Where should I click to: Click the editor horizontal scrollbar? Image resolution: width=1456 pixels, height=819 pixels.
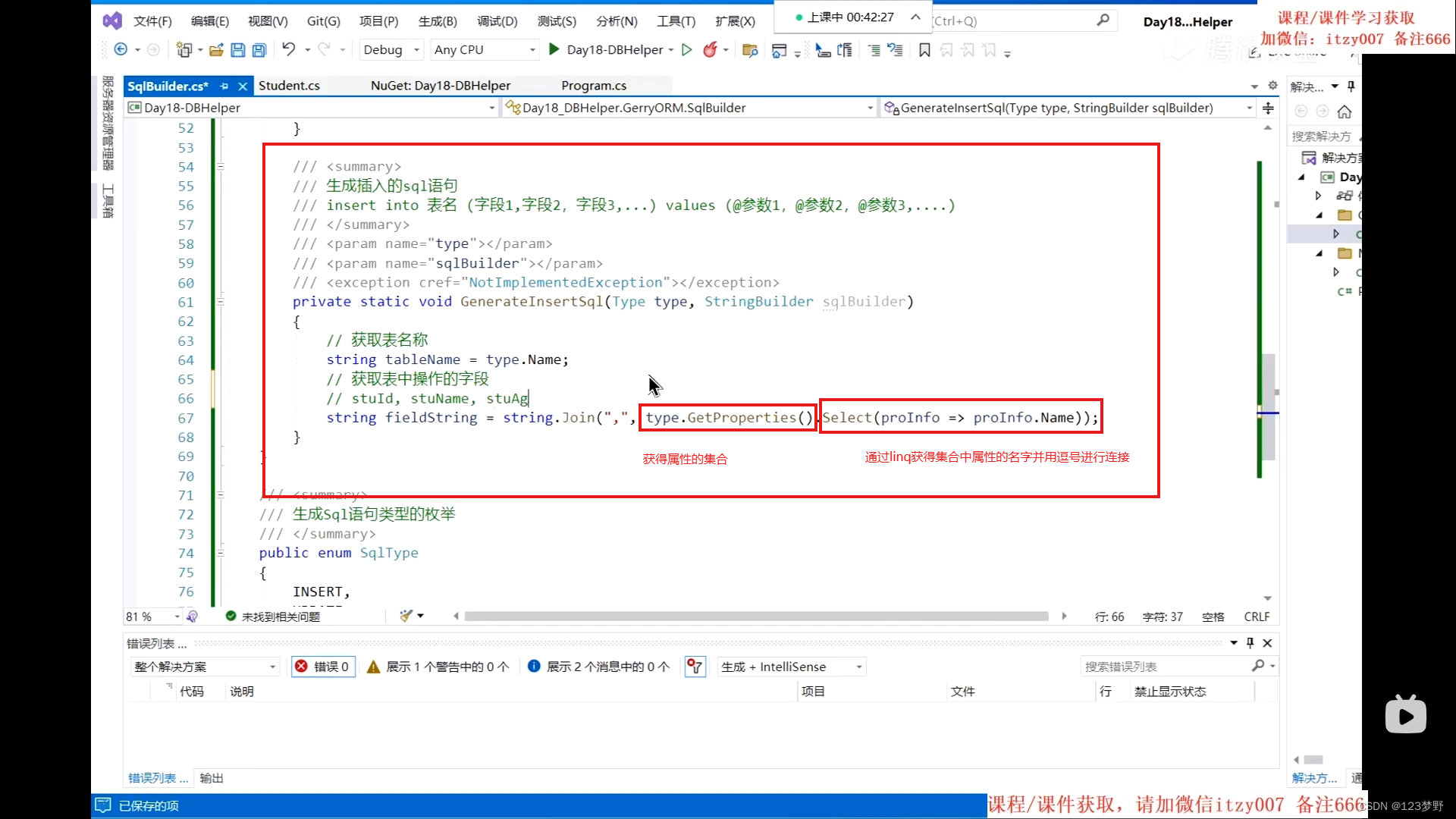pos(756,617)
